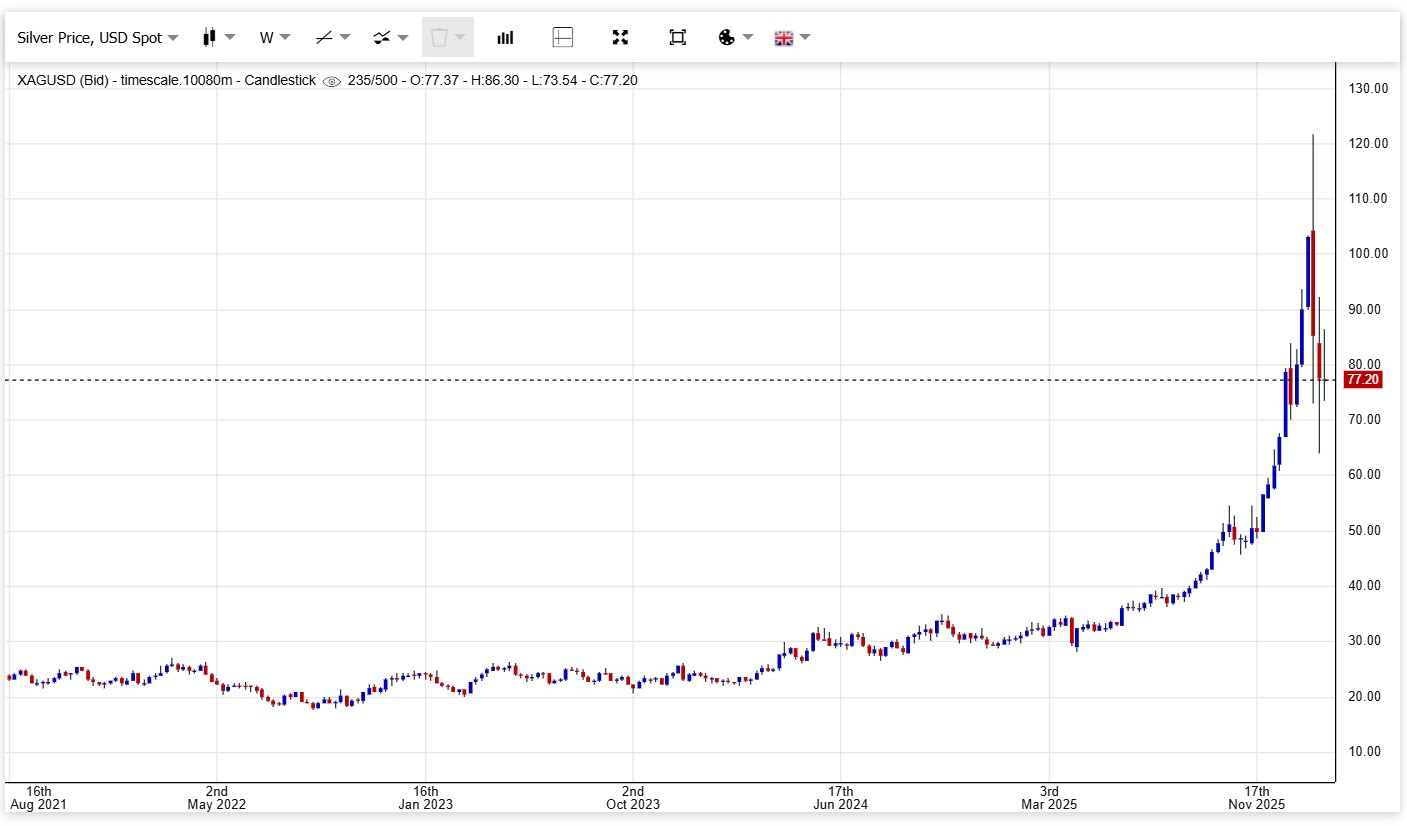Toggle the eye visibility icon for XAGUSD
1407x826 pixels.
[x=332, y=81]
